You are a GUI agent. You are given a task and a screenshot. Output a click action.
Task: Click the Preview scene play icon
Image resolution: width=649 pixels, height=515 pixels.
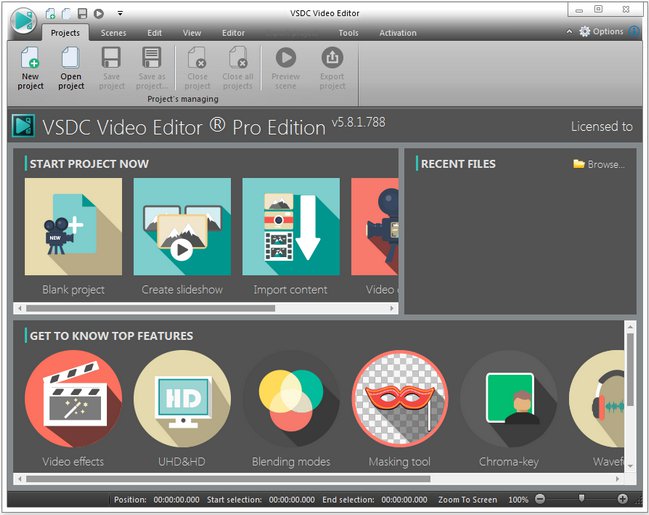coord(286,58)
